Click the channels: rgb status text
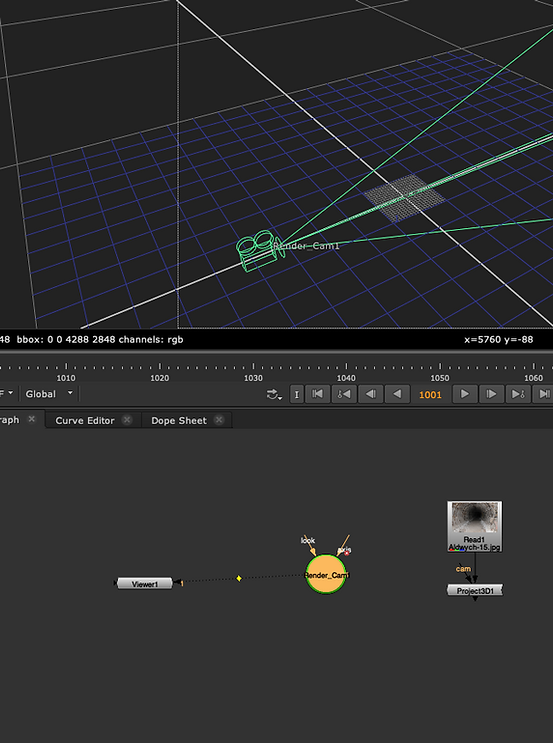This screenshot has width=553, height=743. click(151, 339)
